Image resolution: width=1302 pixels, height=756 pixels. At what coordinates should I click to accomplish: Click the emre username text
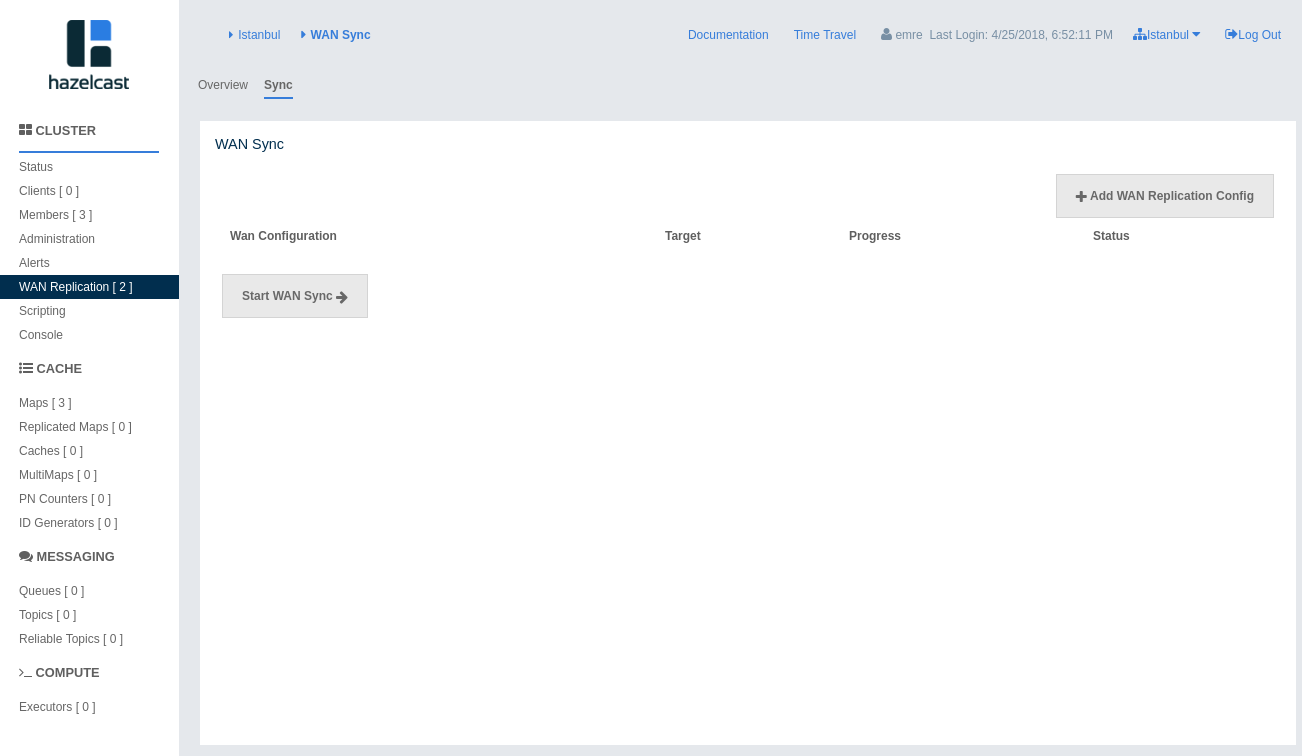pyautogui.click(x=909, y=34)
